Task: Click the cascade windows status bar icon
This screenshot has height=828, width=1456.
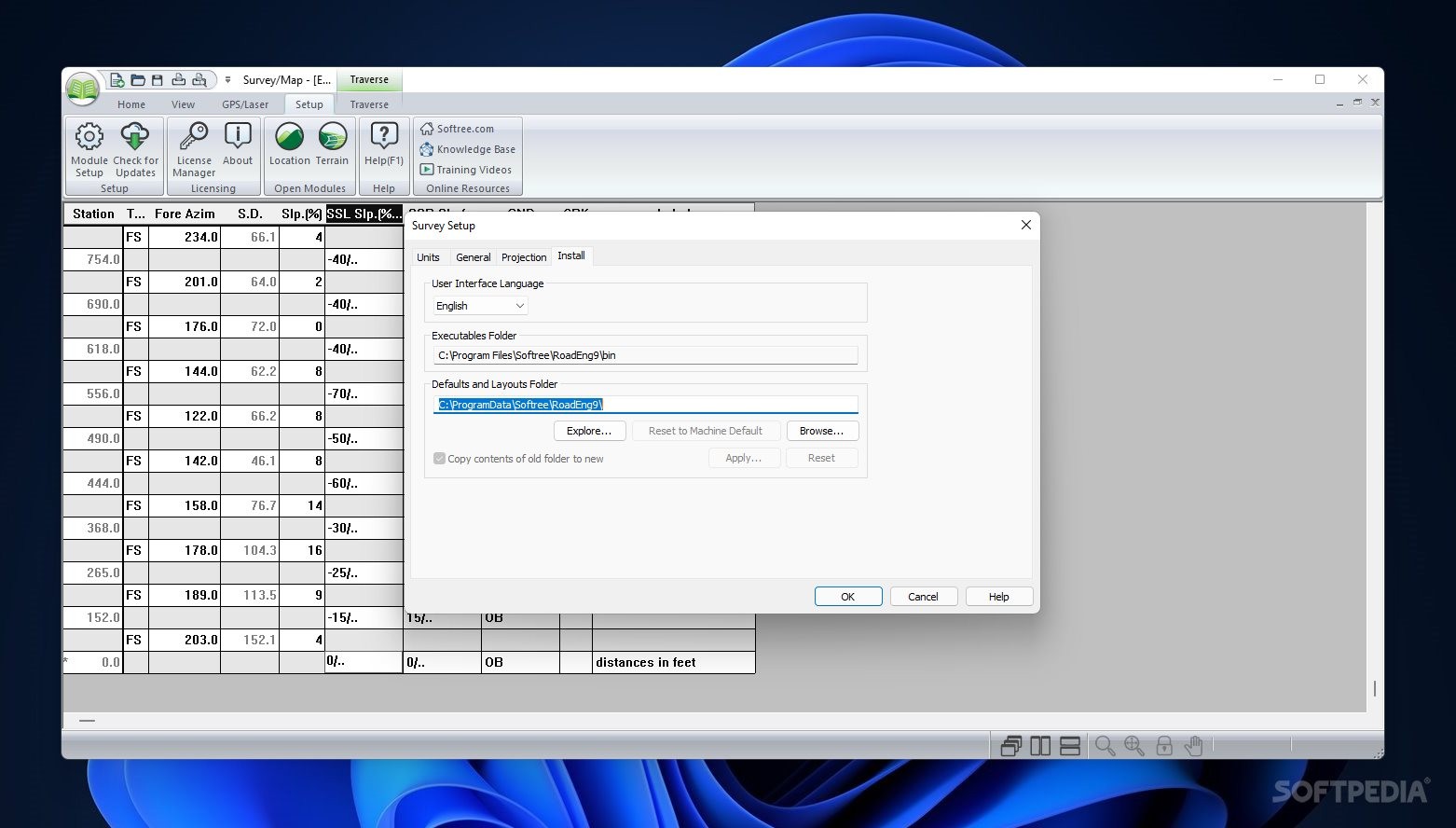Action: click(1011, 746)
